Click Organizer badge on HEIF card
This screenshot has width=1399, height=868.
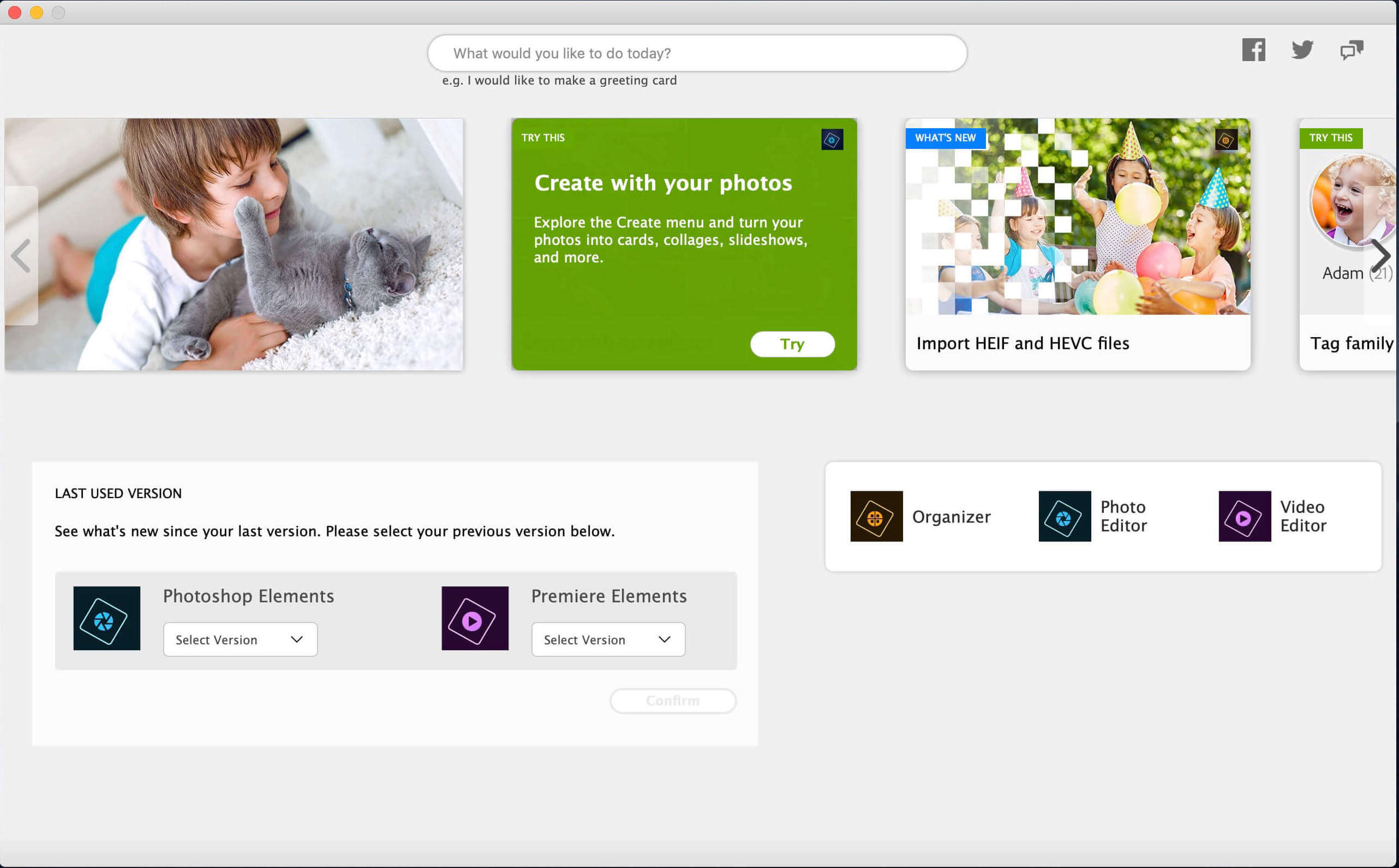coord(1225,140)
